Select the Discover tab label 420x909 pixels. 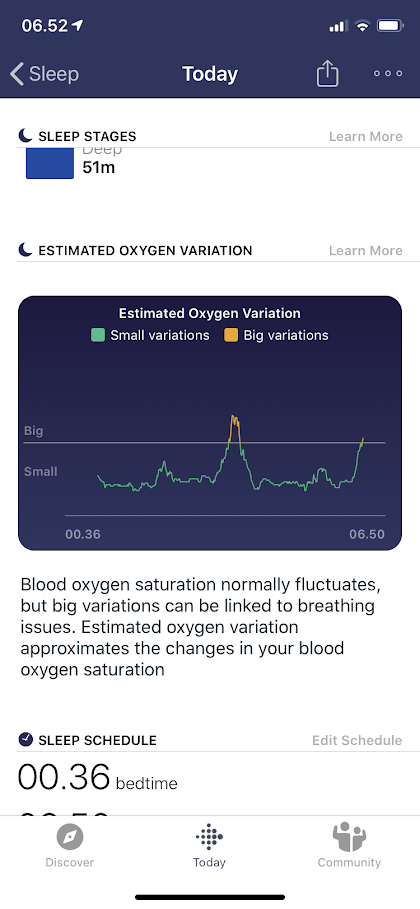click(70, 862)
